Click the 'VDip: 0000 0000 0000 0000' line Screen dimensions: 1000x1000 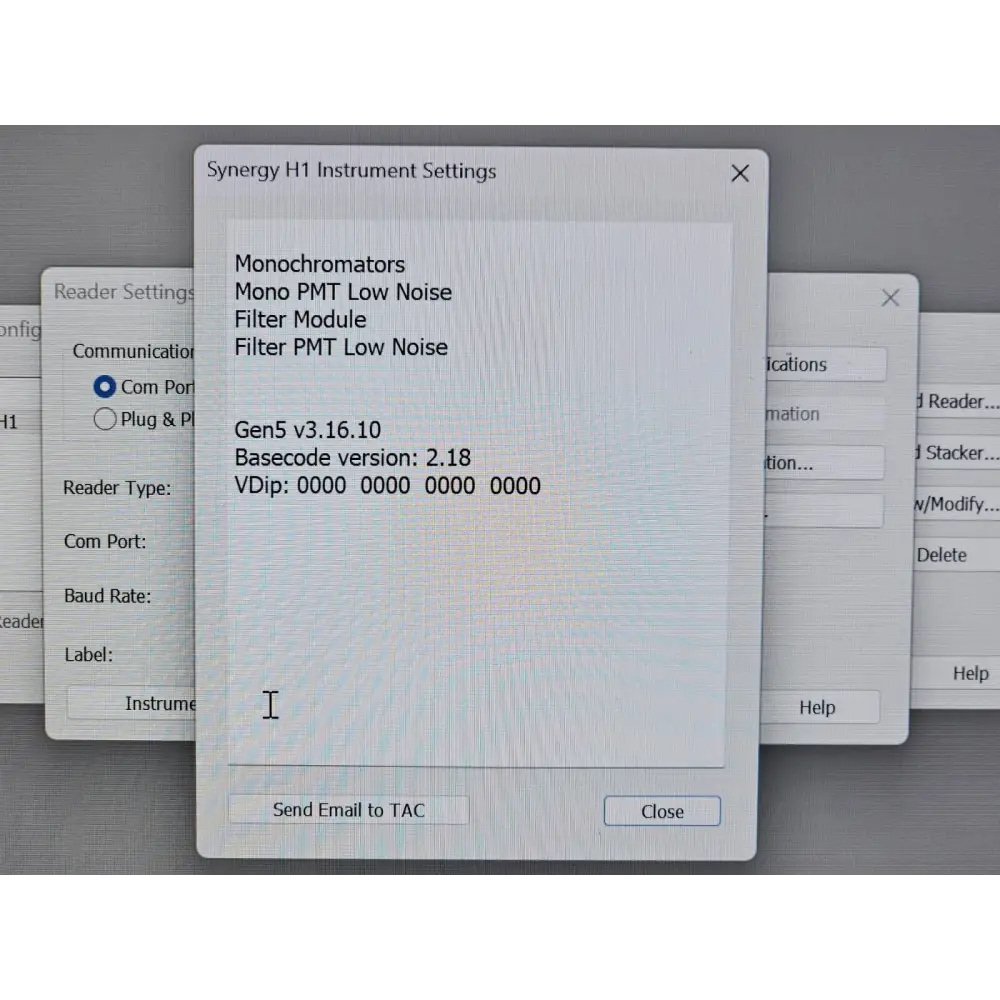[387, 486]
